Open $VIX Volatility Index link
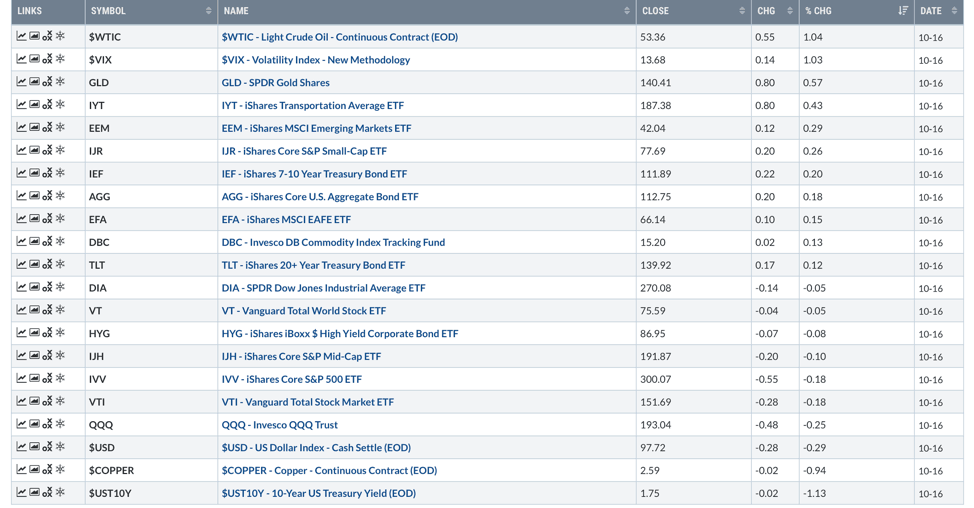 click(316, 60)
